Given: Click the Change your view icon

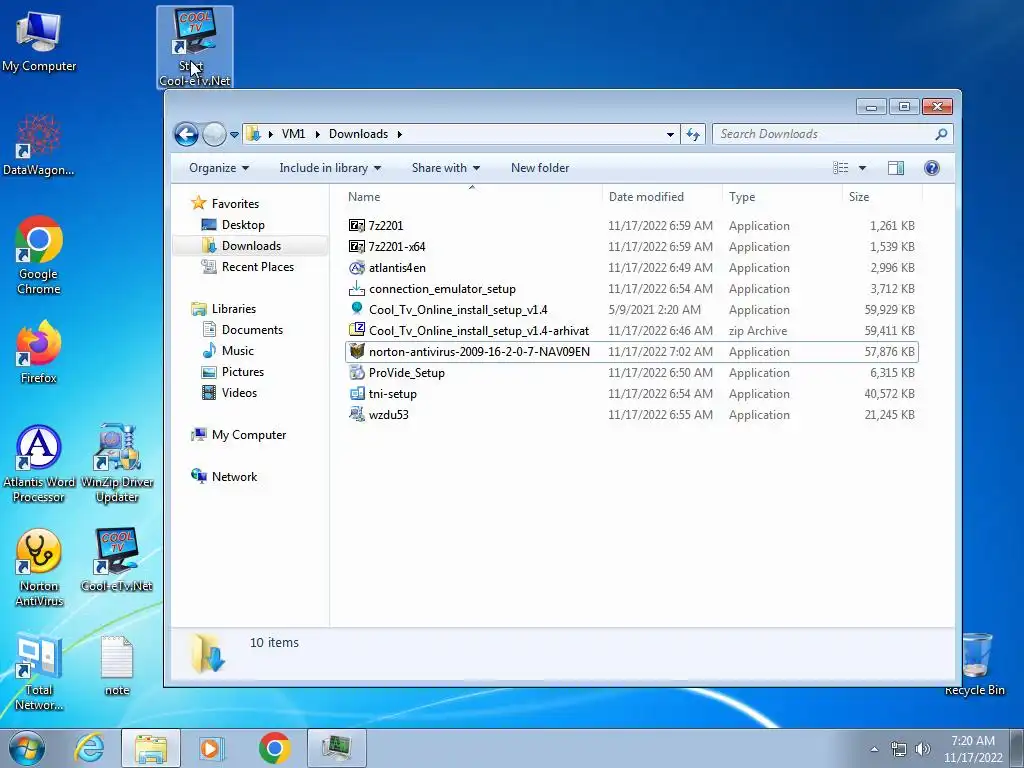Looking at the screenshot, I should click(x=840, y=168).
